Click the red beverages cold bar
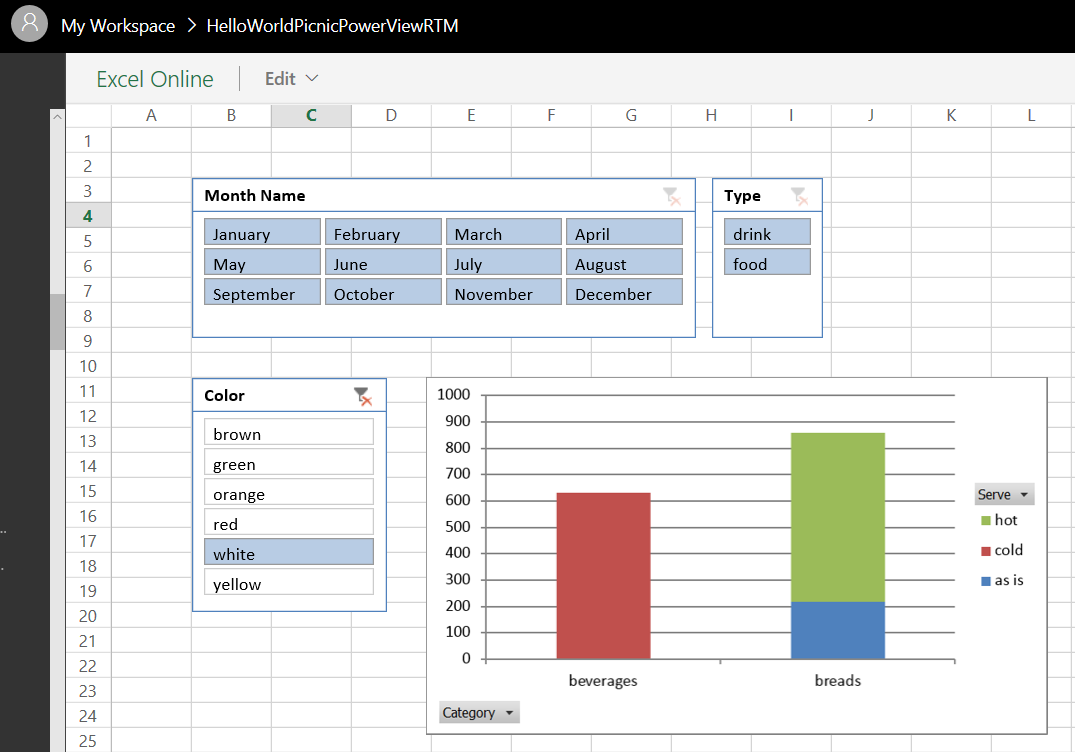This screenshot has width=1075, height=752. click(x=603, y=576)
